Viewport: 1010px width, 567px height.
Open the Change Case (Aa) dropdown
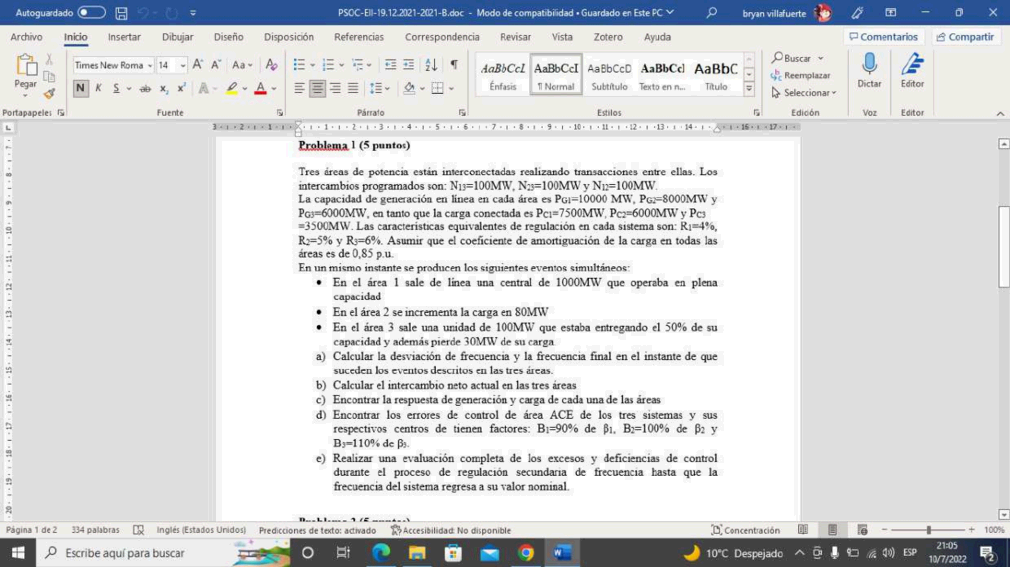pyautogui.click(x=242, y=64)
